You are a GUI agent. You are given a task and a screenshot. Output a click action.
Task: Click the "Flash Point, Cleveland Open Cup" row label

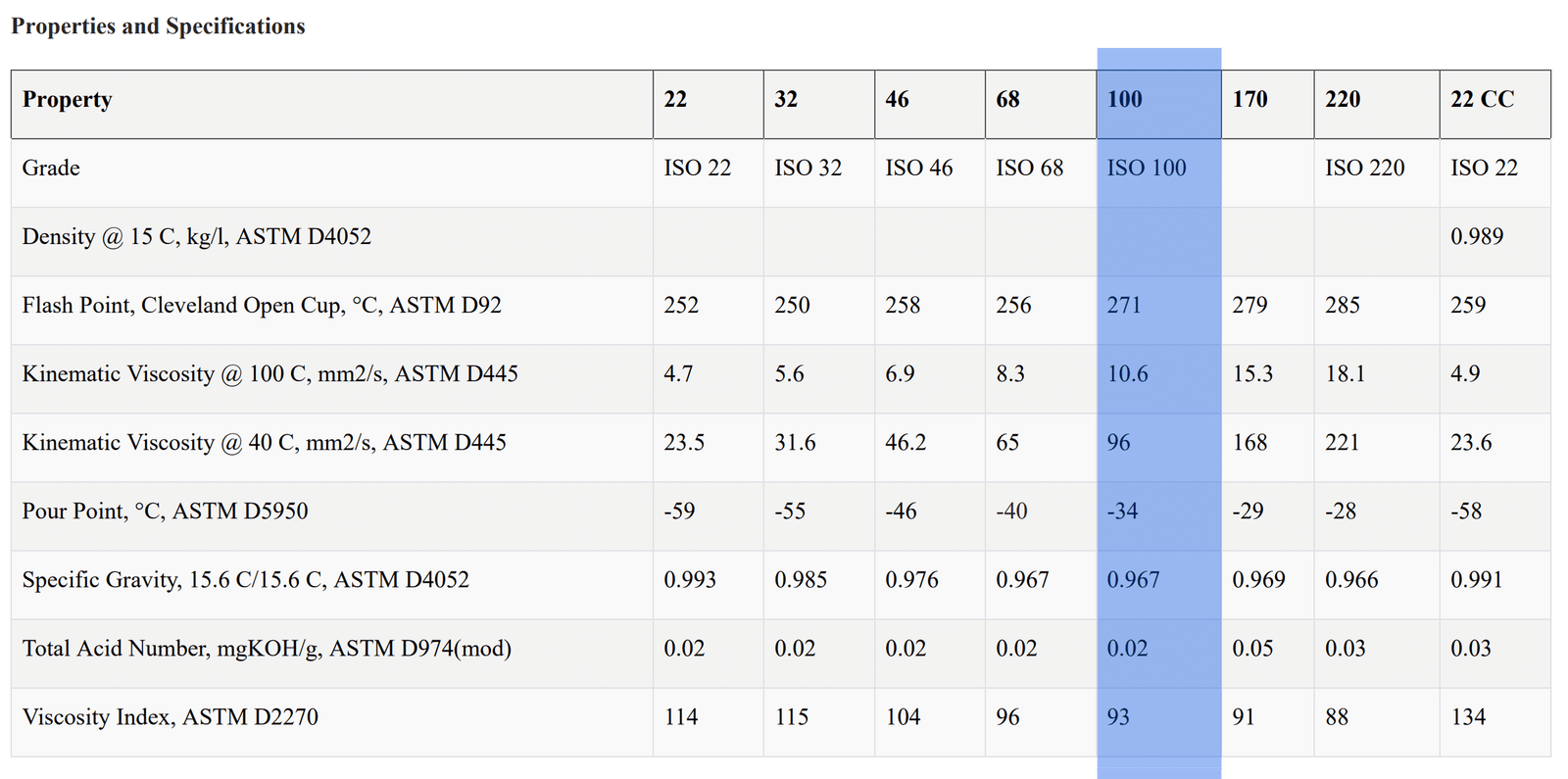tap(262, 305)
